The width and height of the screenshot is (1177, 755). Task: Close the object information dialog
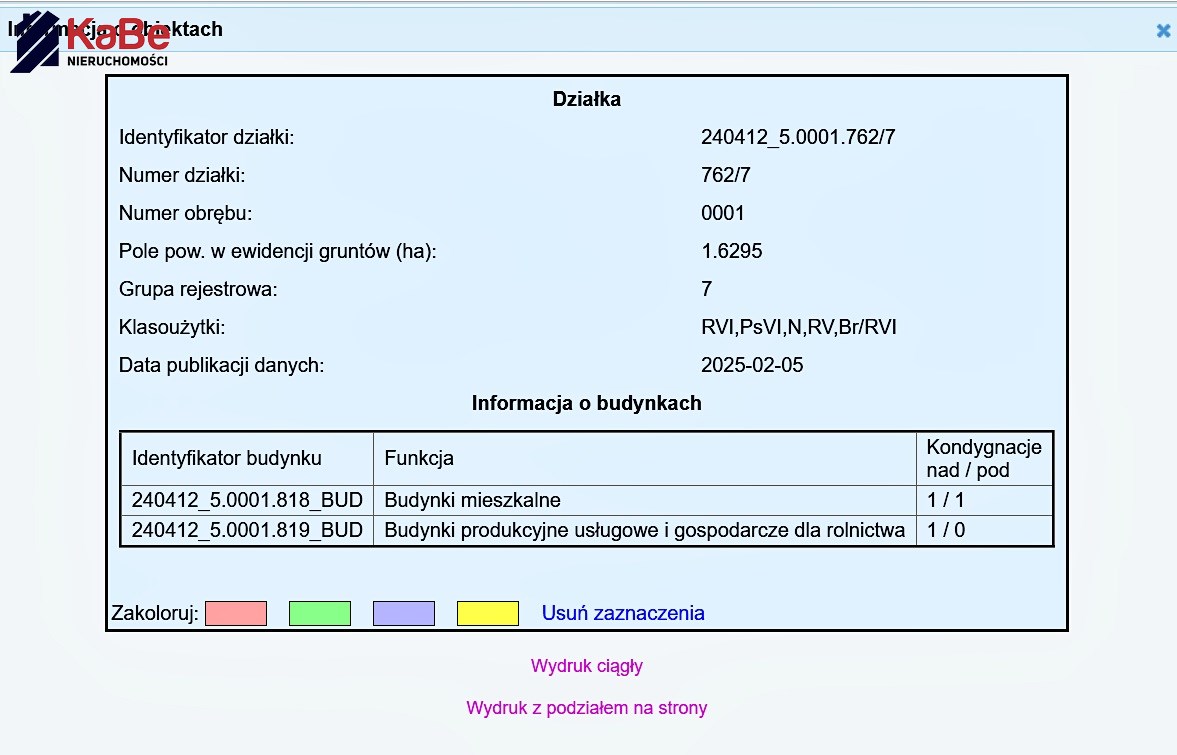click(1163, 31)
